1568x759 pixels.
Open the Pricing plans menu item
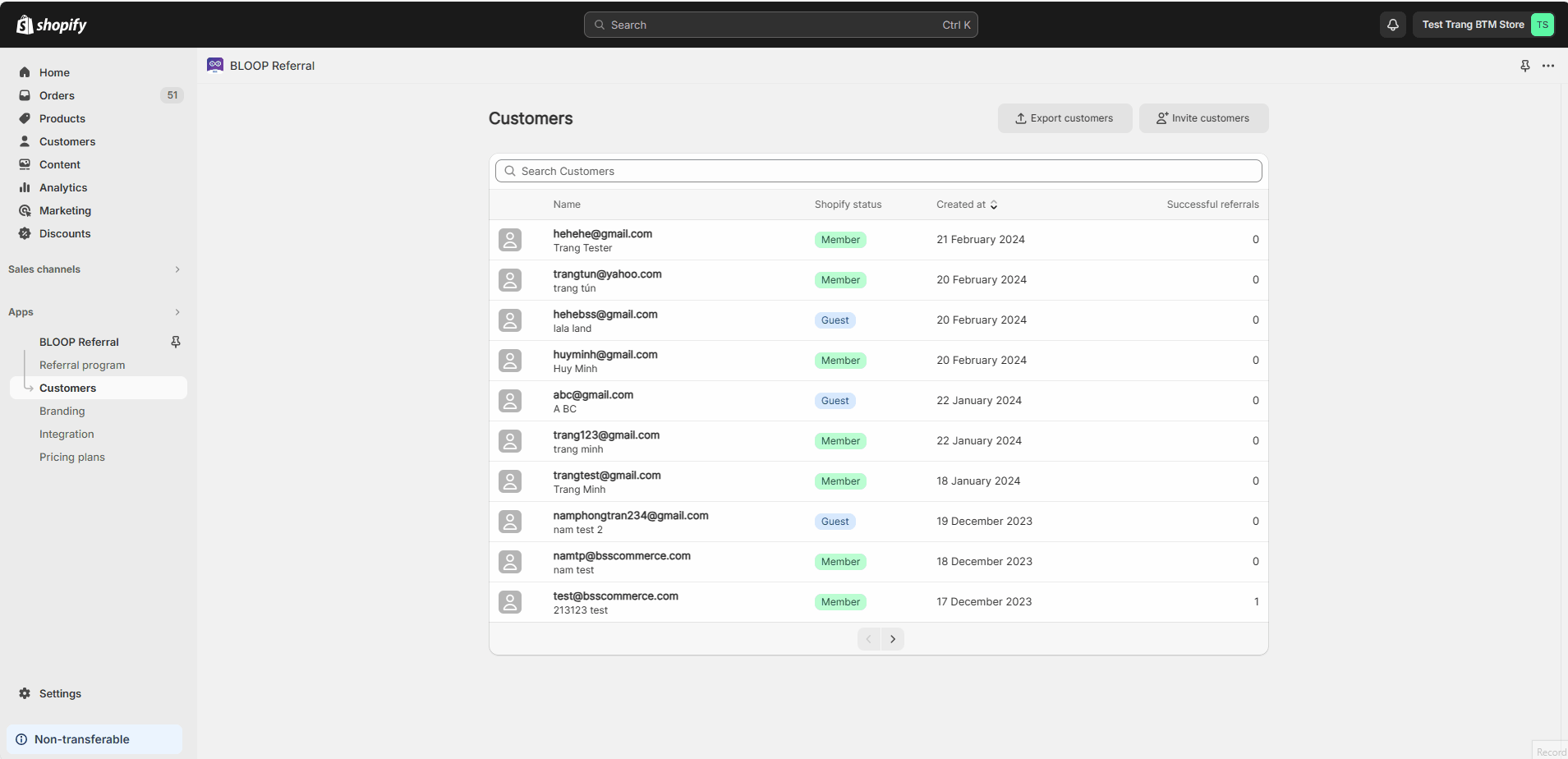(x=72, y=457)
